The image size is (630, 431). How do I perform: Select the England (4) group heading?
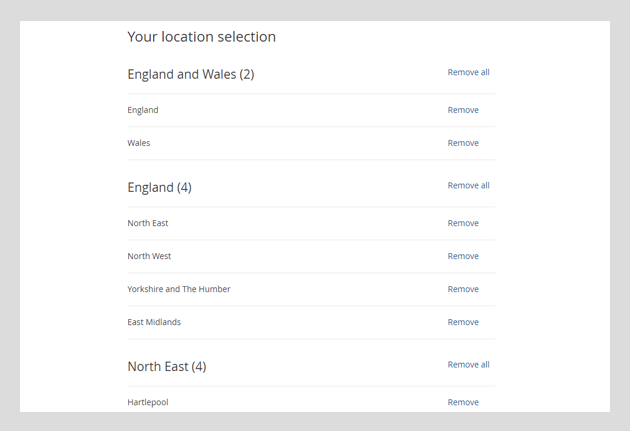coord(160,188)
